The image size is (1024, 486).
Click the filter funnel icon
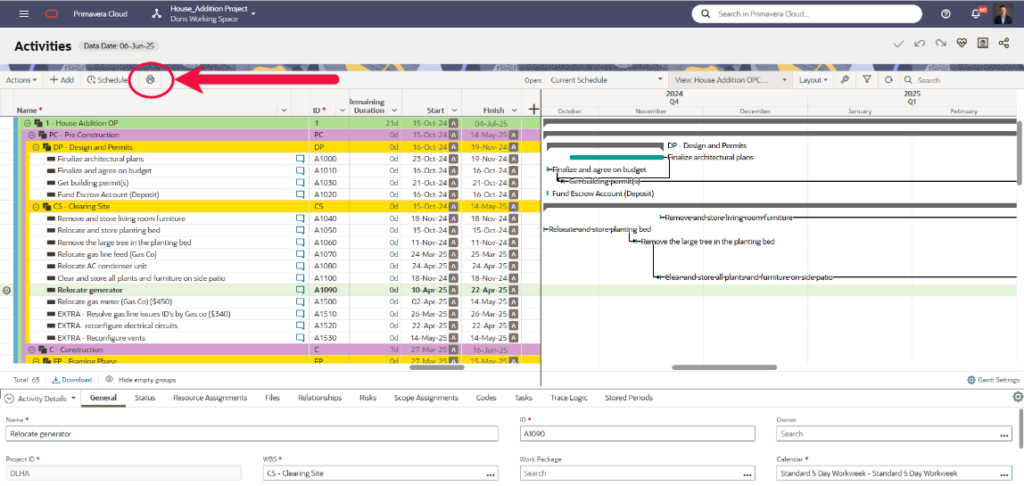[867, 80]
